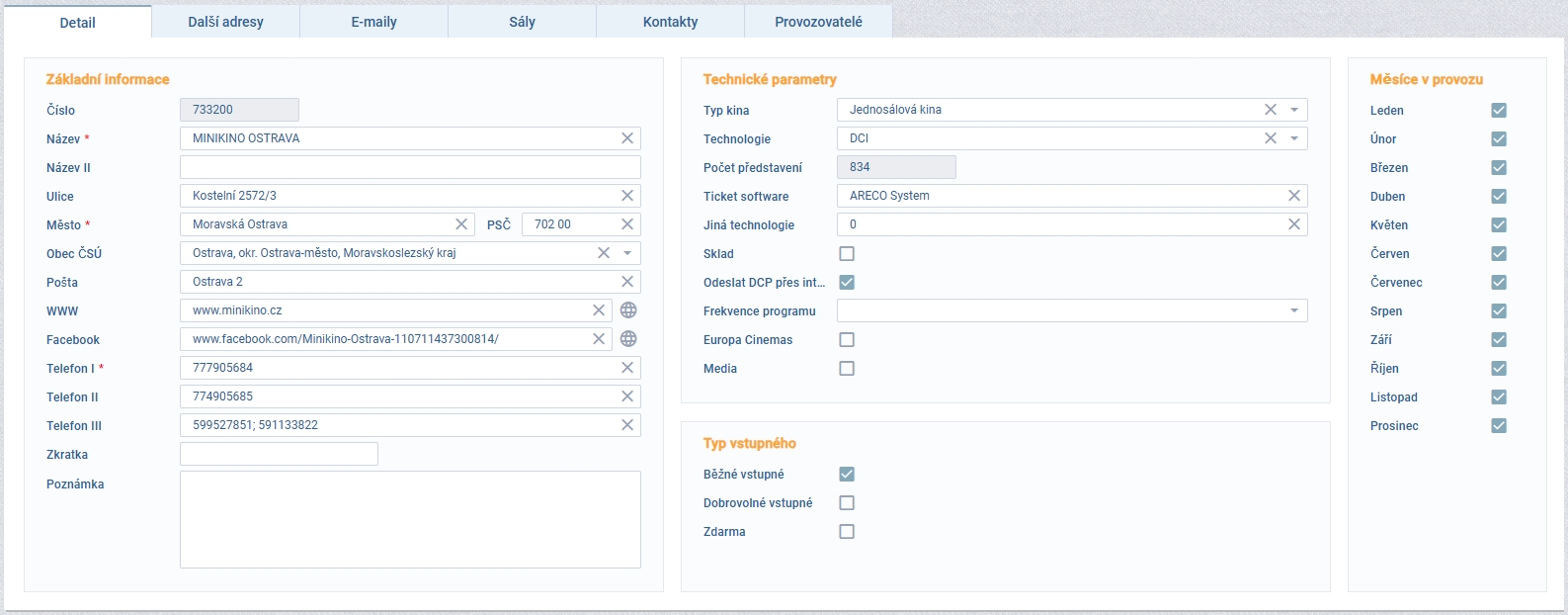Image resolution: width=1568 pixels, height=615 pixels.
Task: Clear the Ticket software field
Action: pyautogui.click(x=1294, y=196)
